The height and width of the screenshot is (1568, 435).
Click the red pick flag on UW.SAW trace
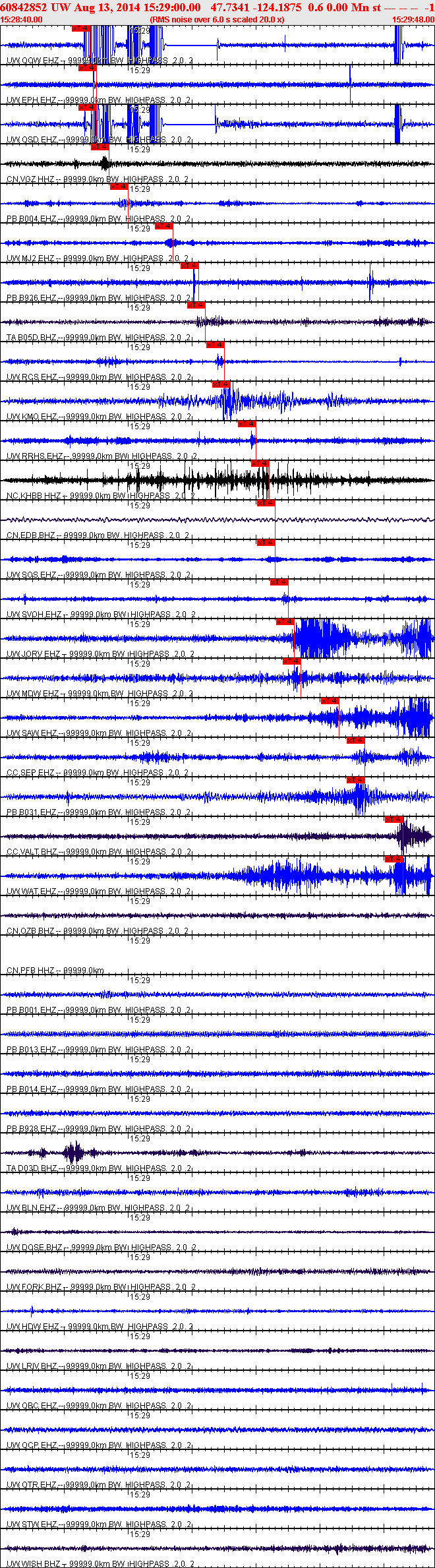(330, 700)
